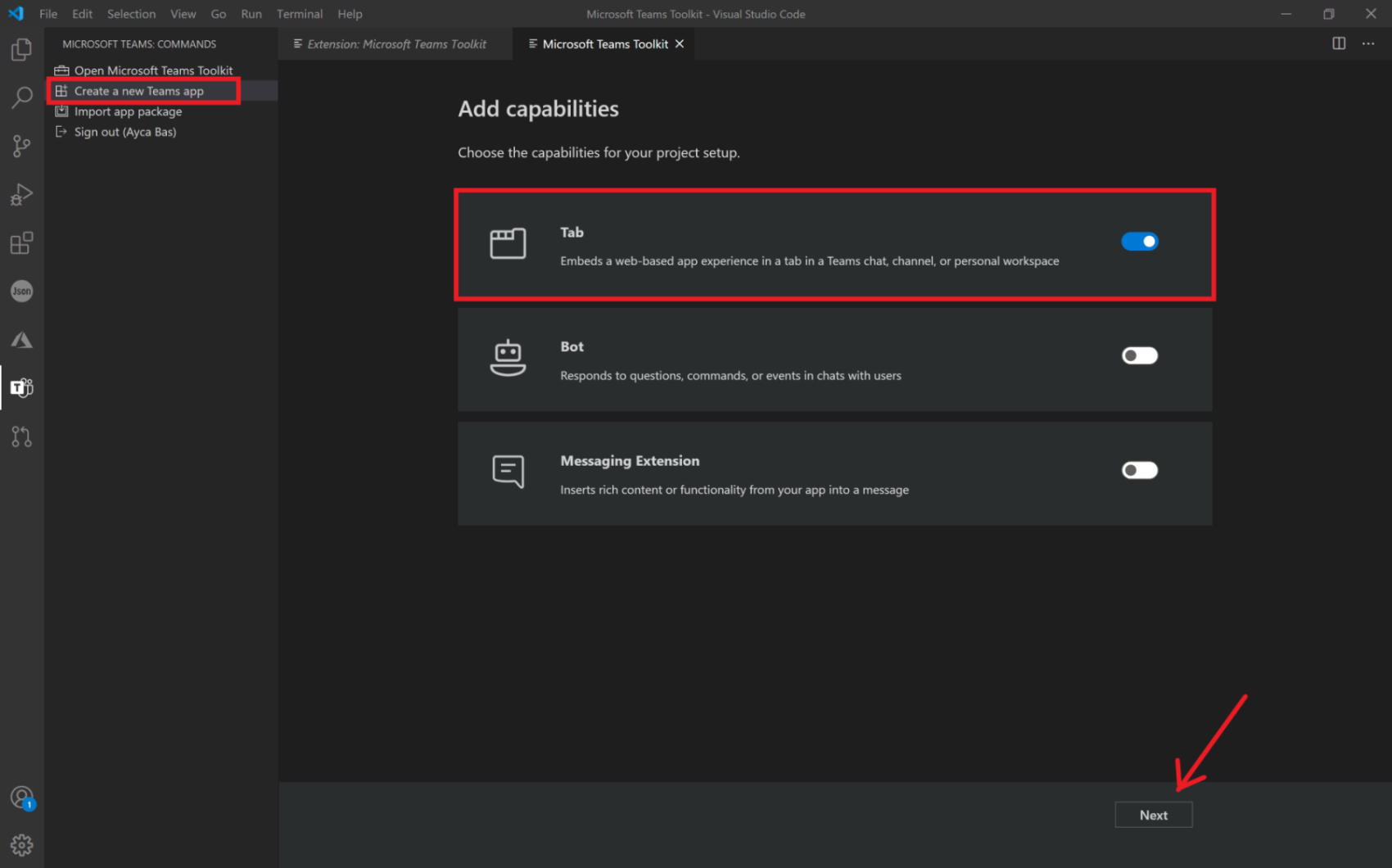The width and height of the screenshot is (1392, 868).
Task: Click the Next button
Action: (1153, 815)
